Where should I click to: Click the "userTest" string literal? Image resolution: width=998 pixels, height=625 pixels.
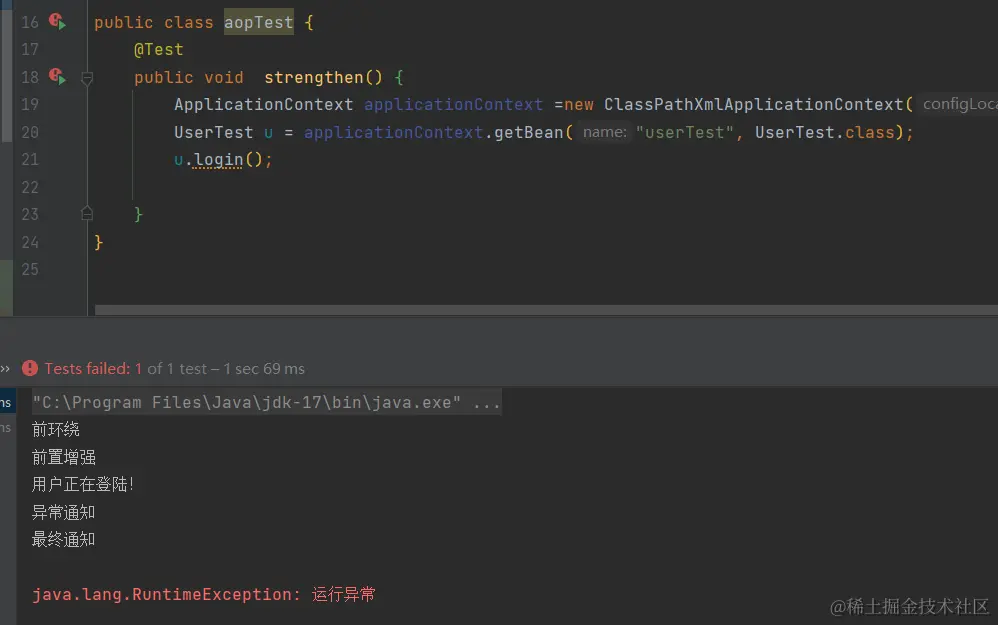coord(685,132)
